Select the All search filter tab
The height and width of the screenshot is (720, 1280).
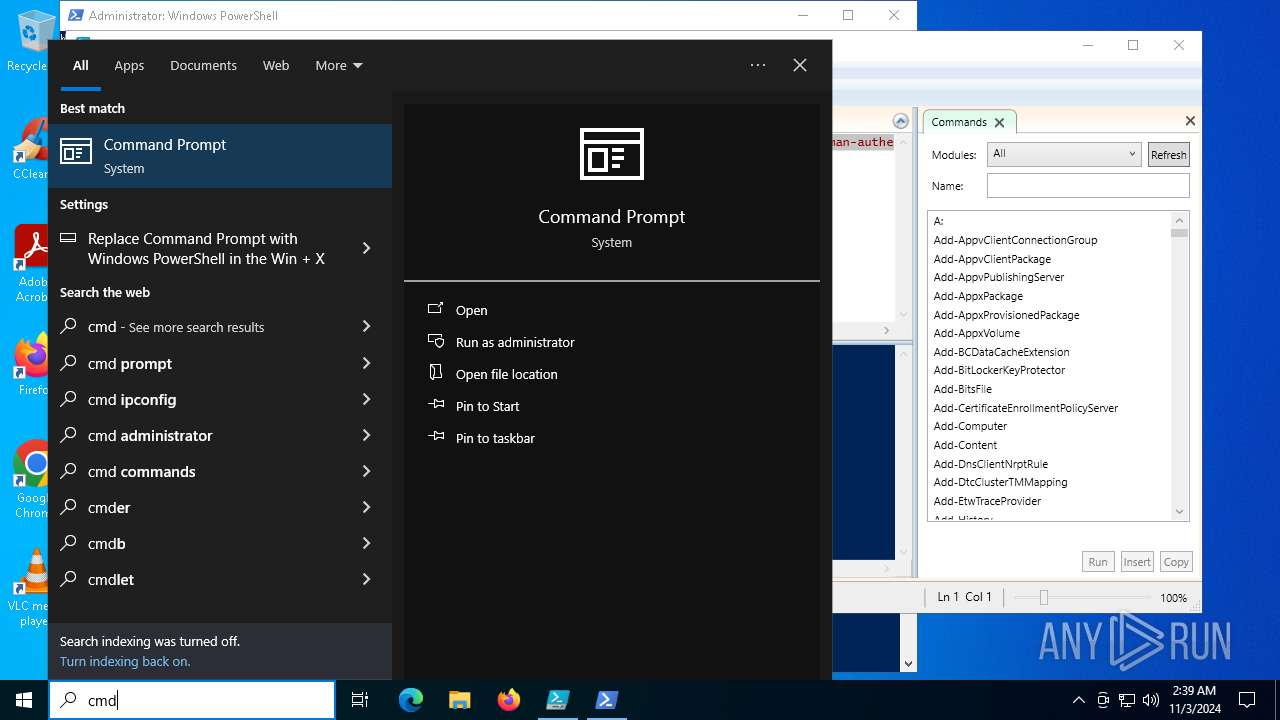[81, 65]
